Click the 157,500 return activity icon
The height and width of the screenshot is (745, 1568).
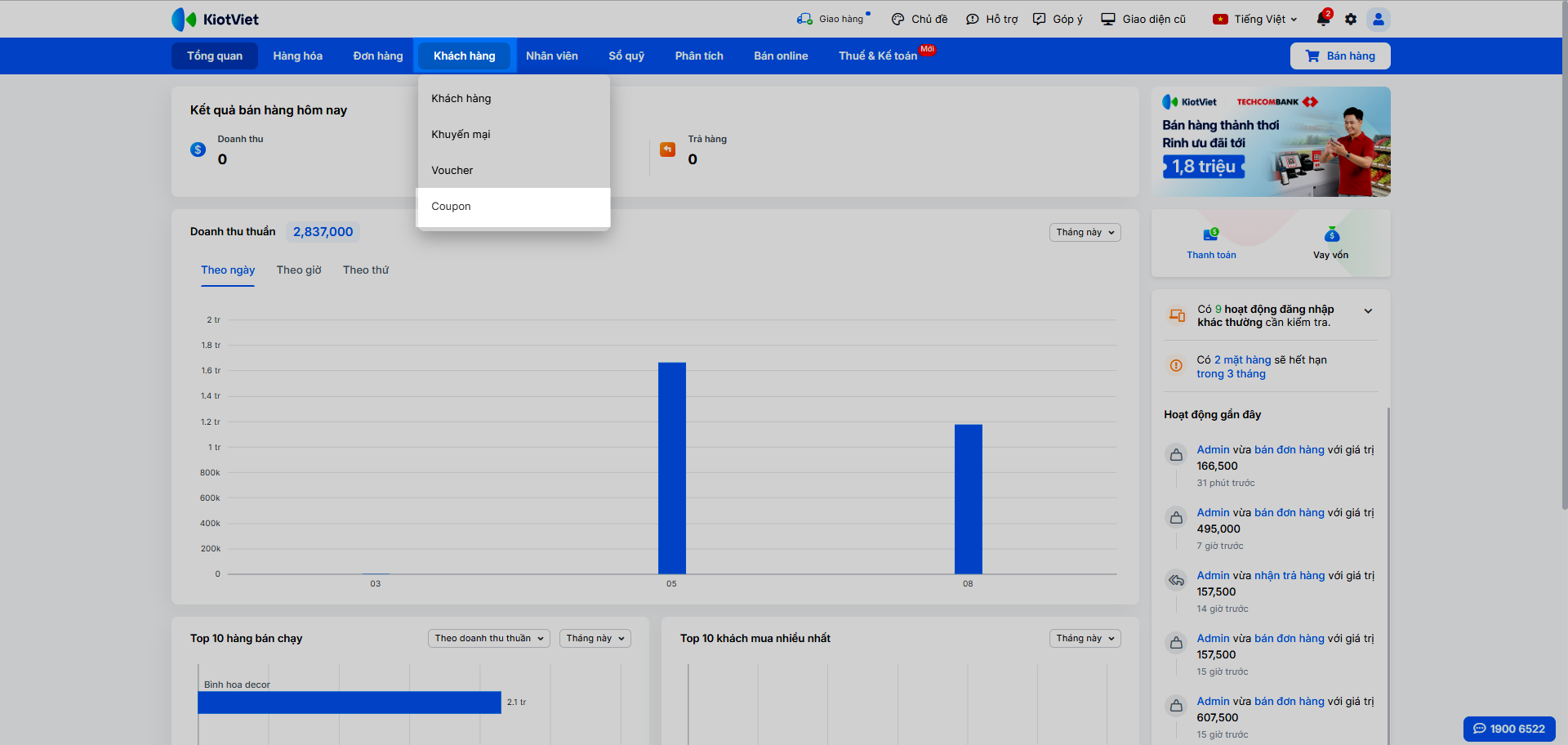(x=1176, y=581)
